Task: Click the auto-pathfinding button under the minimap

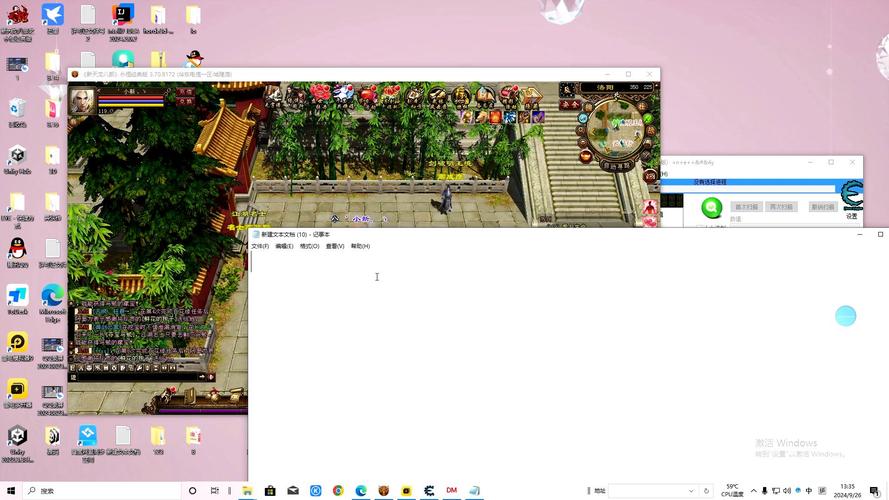Action: 617,166
